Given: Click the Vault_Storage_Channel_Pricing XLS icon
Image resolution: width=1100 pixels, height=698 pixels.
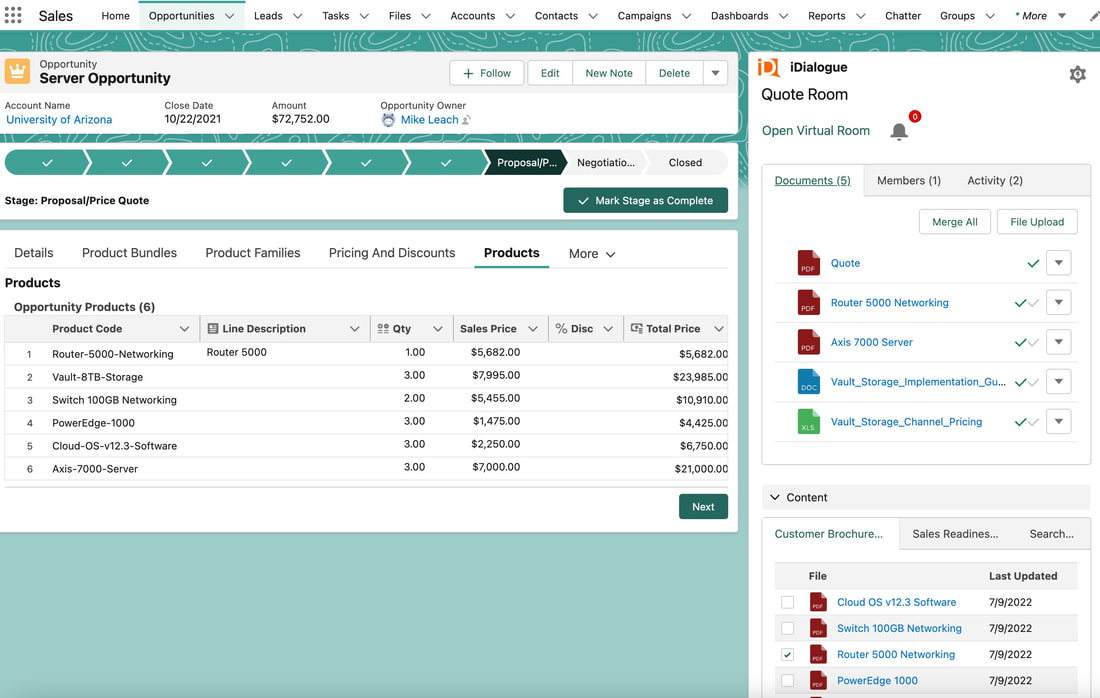Looking at the screenshot, I should [x=808, y=422].
